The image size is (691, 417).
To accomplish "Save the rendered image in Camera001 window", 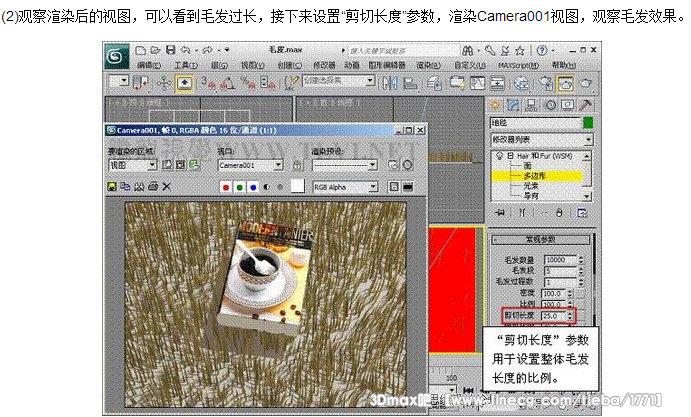I will (x=112, y=187).
